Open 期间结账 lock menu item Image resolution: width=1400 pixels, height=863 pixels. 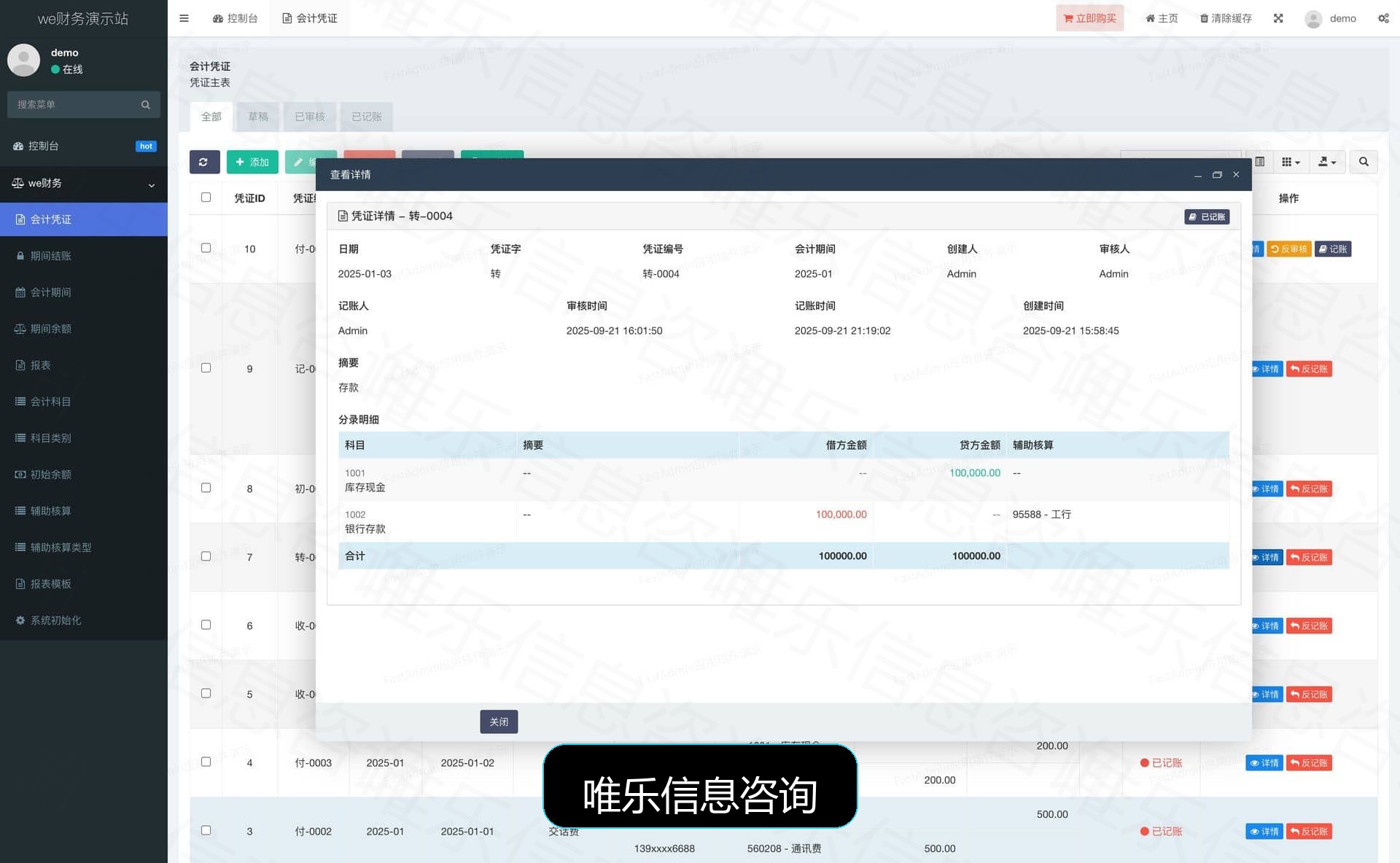tap(84, 256)
